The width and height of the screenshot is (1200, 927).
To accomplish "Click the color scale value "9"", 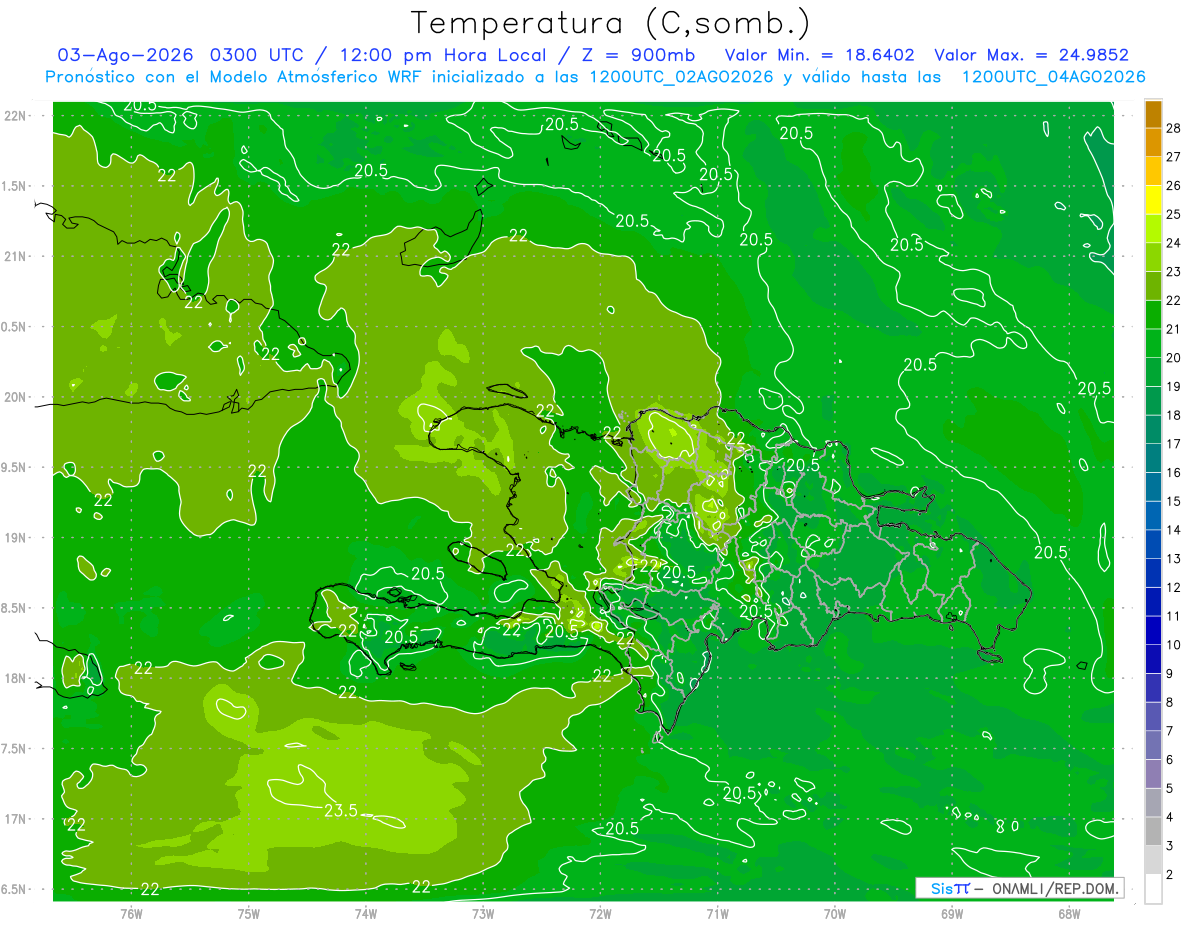I will click(x=1170, y=674).
